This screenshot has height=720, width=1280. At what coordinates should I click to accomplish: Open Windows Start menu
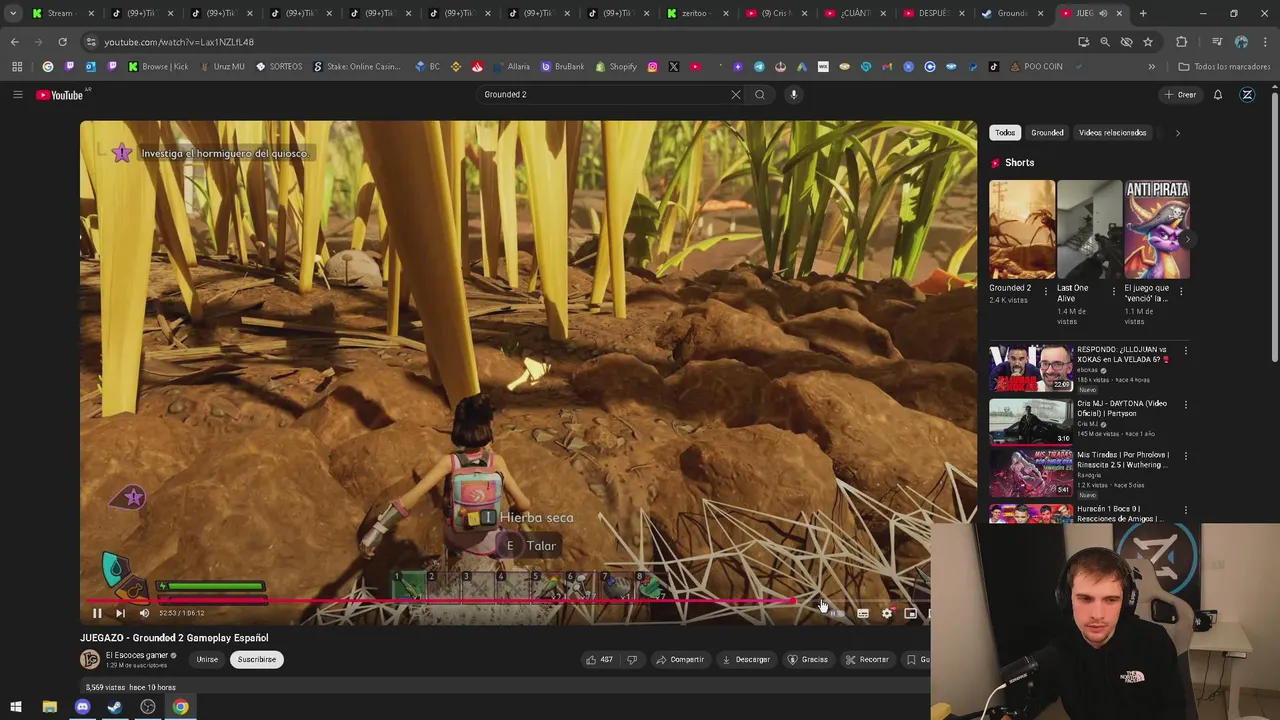pos(16,707)
